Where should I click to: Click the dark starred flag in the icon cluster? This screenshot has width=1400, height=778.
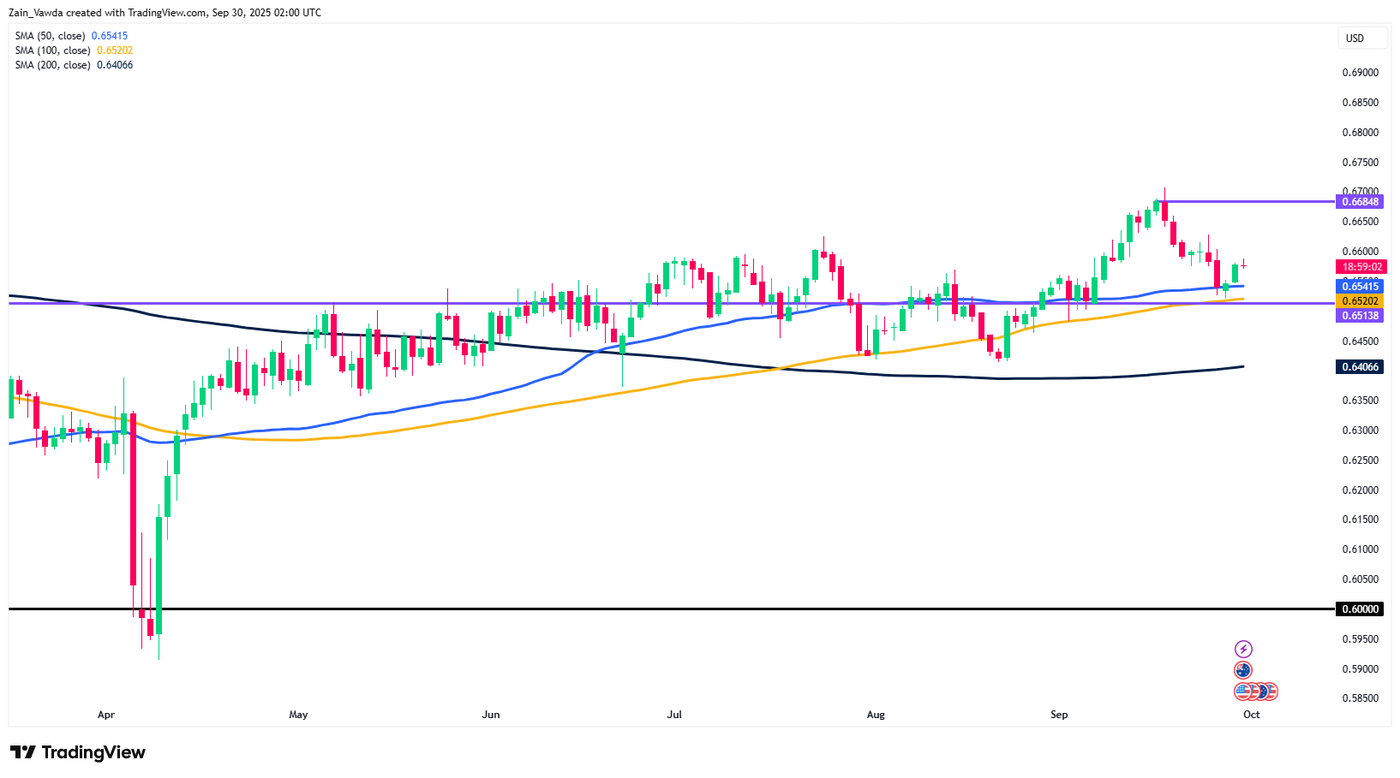1263,691
